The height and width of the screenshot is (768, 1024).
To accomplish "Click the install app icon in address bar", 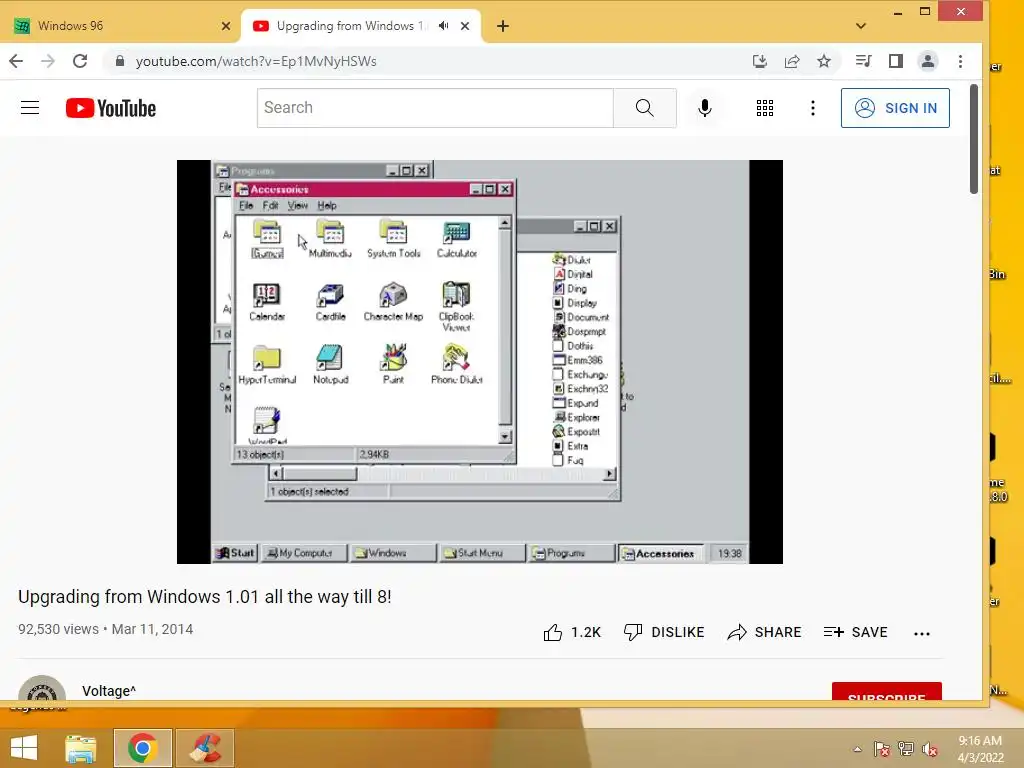I will click(x=760, y=61).
